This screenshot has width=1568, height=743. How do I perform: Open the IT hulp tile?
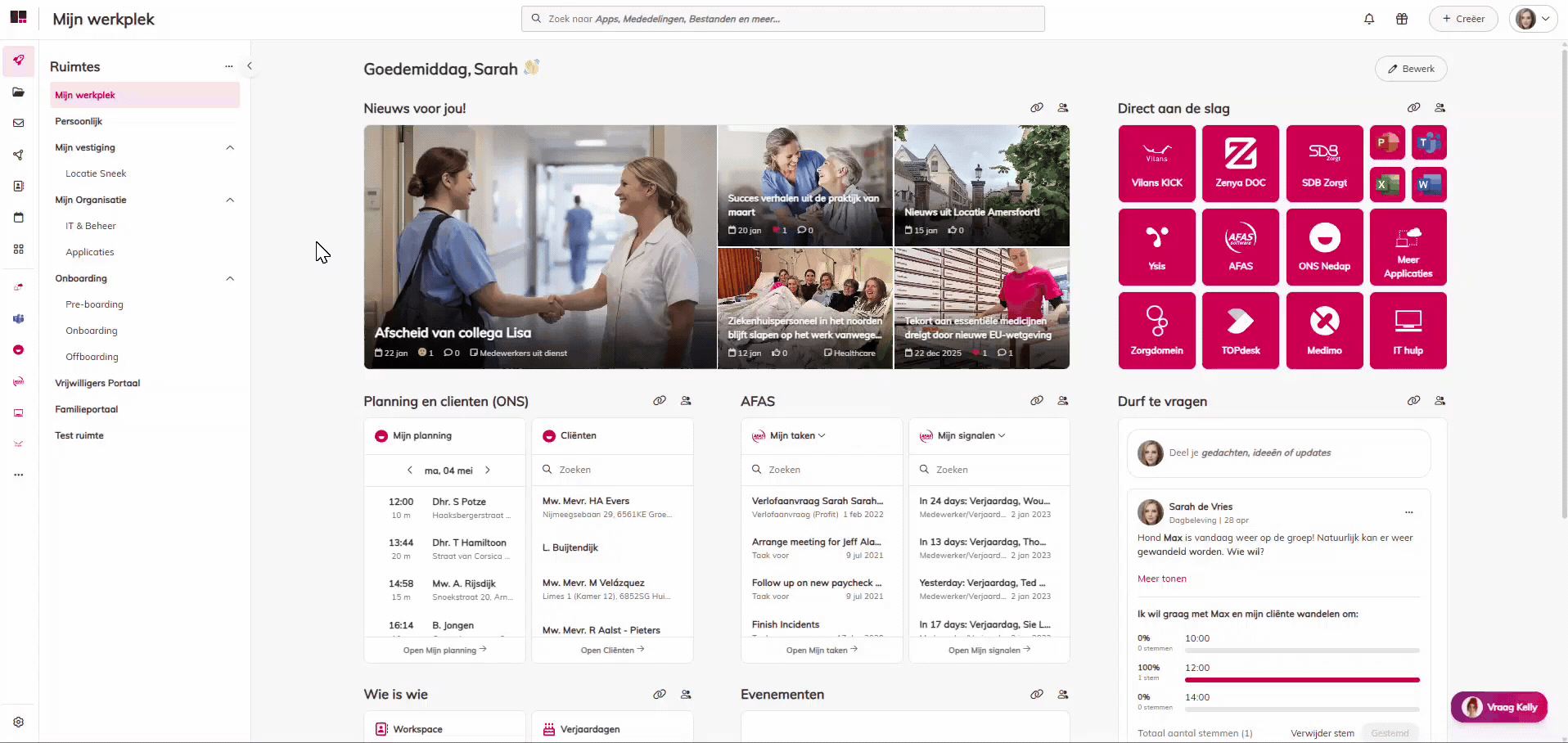point(1408,331)
